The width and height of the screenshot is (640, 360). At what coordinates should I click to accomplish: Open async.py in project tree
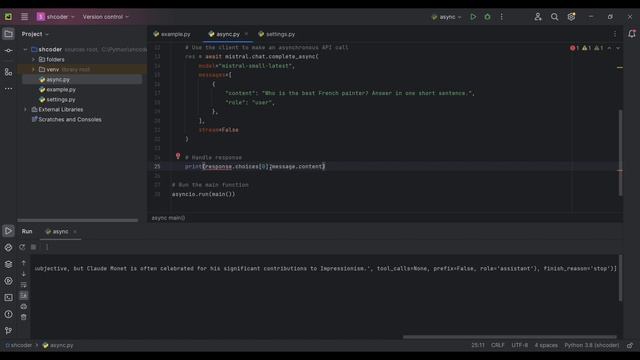tap(58, 80)
